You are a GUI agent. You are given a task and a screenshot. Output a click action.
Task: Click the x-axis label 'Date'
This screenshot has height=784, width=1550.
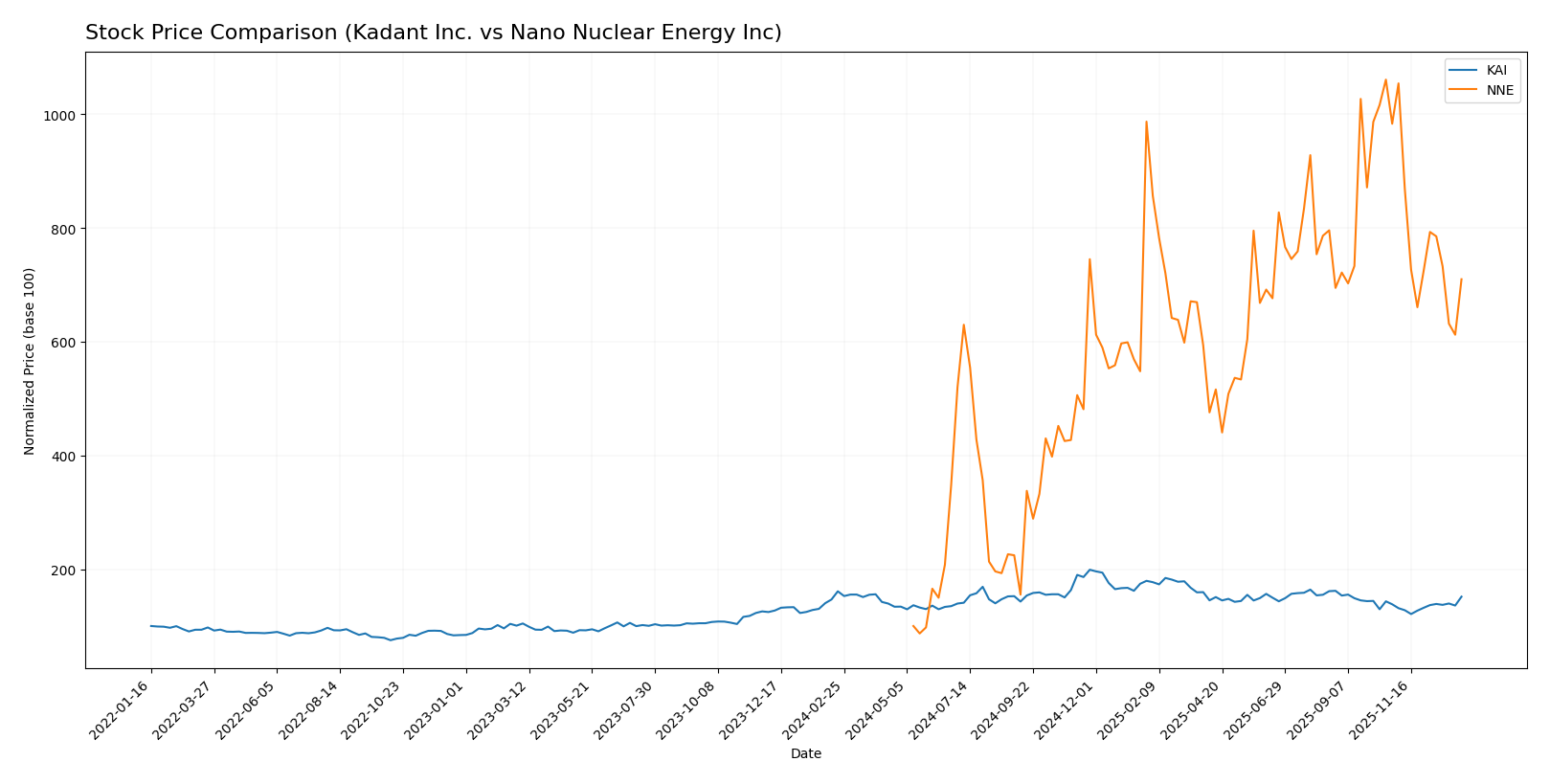click(806, 754)
